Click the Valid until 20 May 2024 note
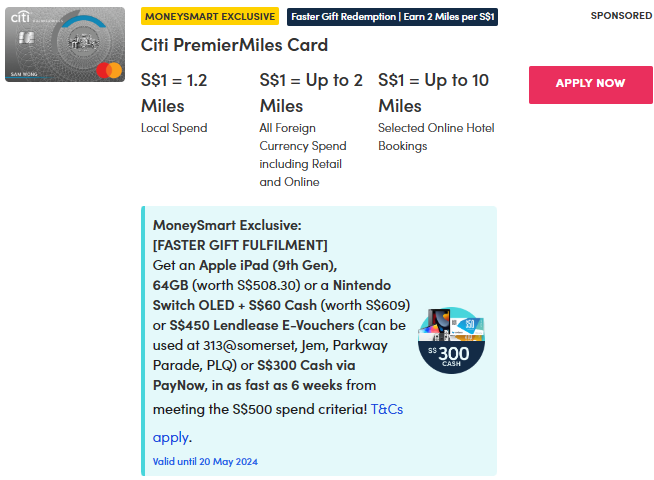The width and height of the screenshot is (654, 480). pos(205,461)
